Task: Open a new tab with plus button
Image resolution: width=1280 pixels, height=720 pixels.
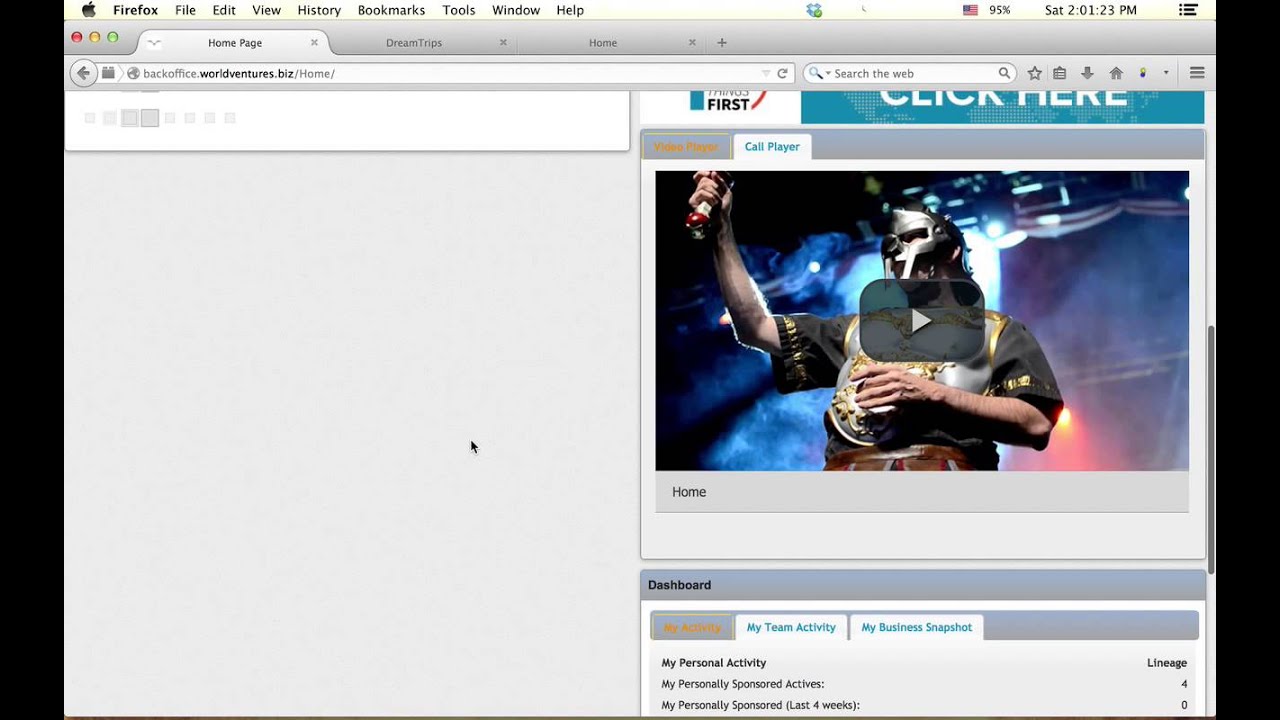Action: coord(722,43)
